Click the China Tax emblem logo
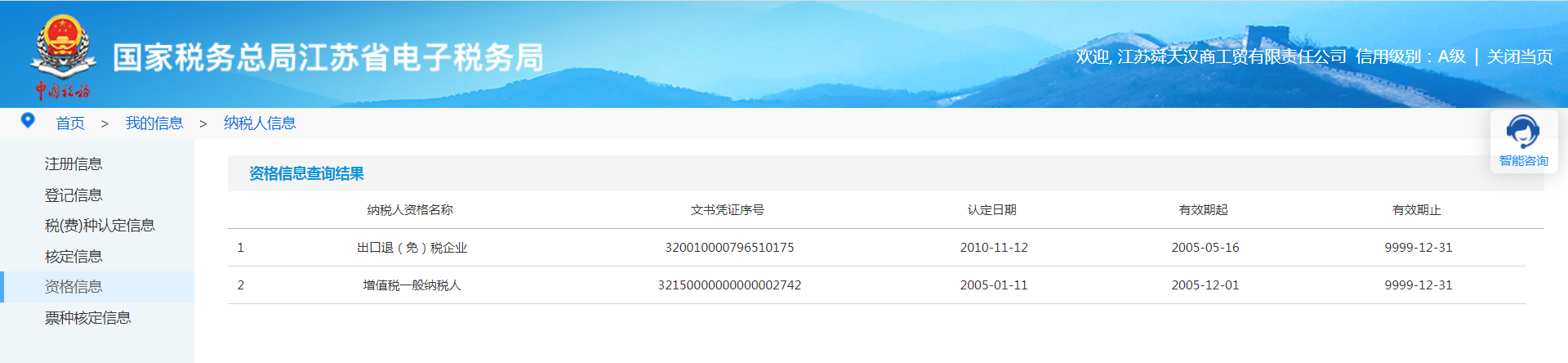The width and height of the screenshot is (1568, 363). click(62, 56)
